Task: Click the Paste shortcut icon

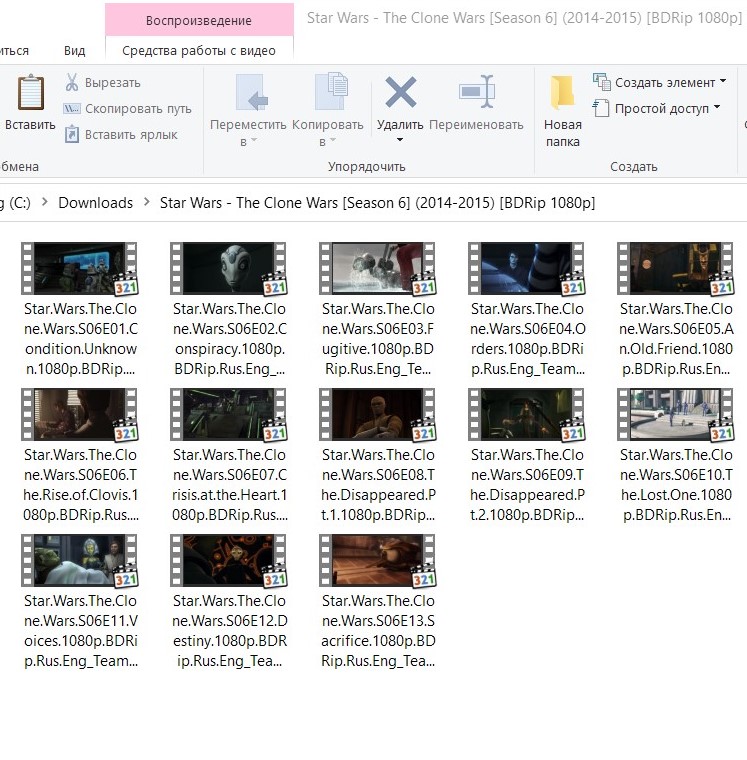Action: [72, 134]
